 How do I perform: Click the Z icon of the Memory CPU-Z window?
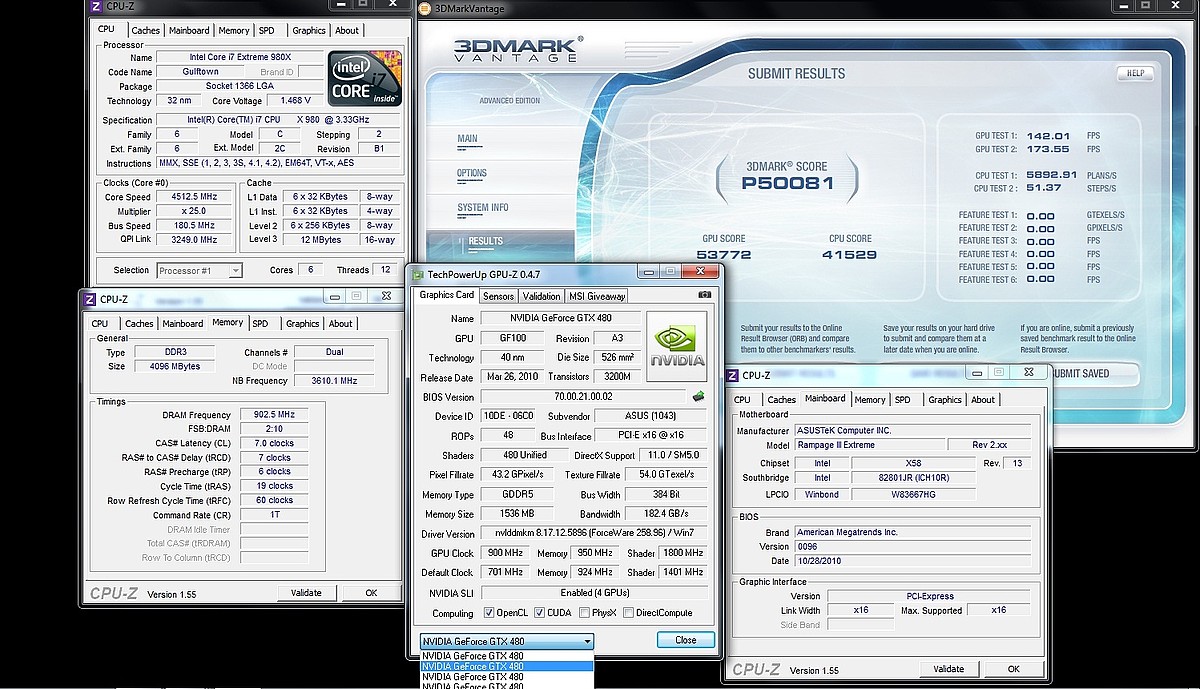coord(90,298)
